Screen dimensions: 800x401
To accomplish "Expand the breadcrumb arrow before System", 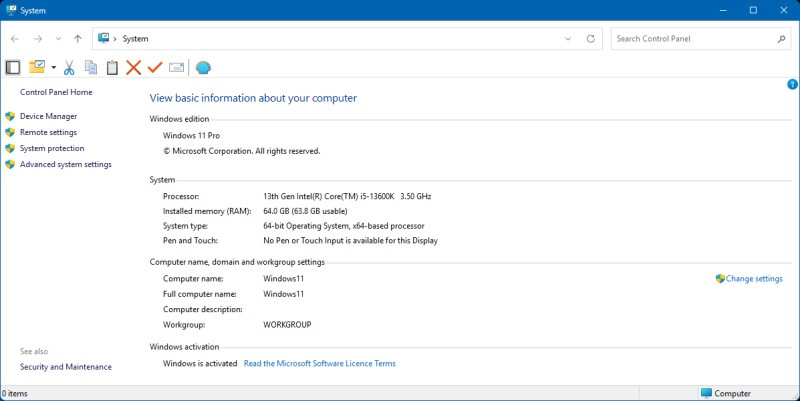I will click(x=115, y=39).
